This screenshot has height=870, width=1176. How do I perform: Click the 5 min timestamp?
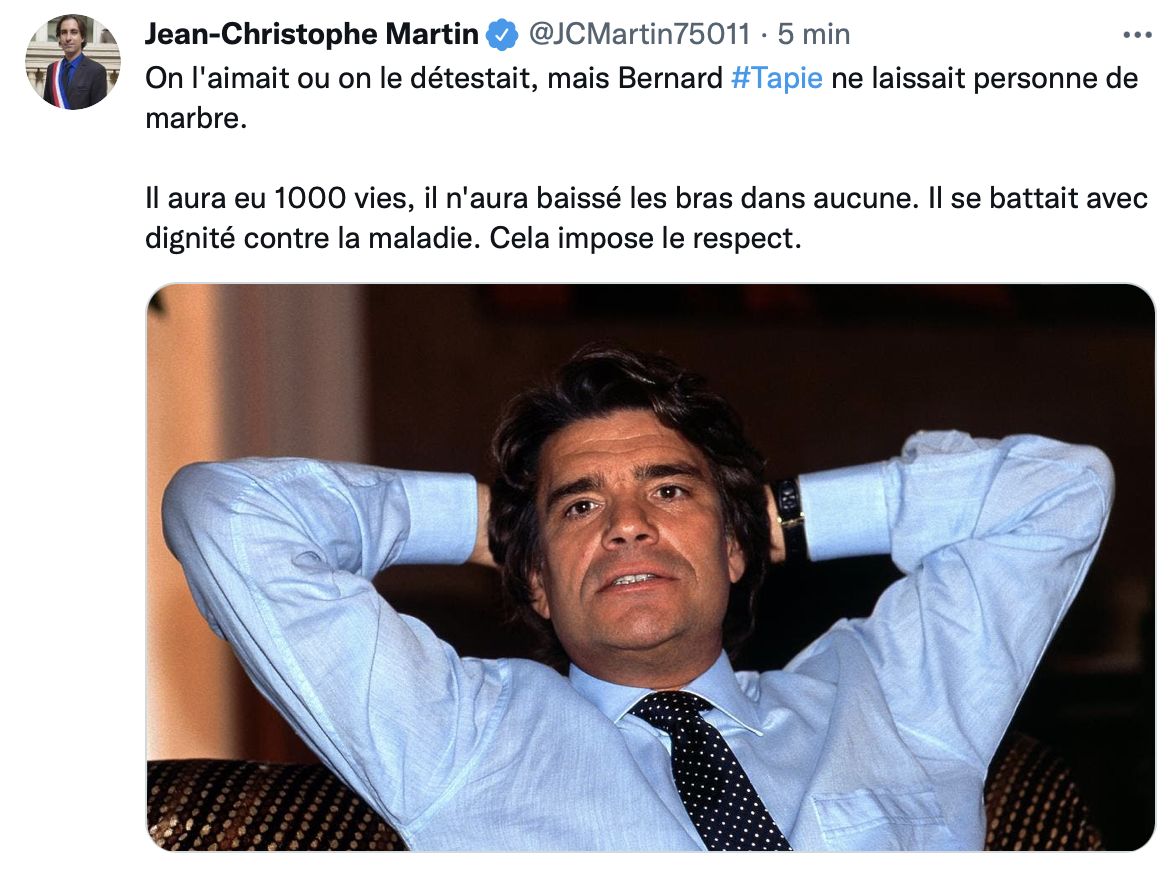point(814,34)
